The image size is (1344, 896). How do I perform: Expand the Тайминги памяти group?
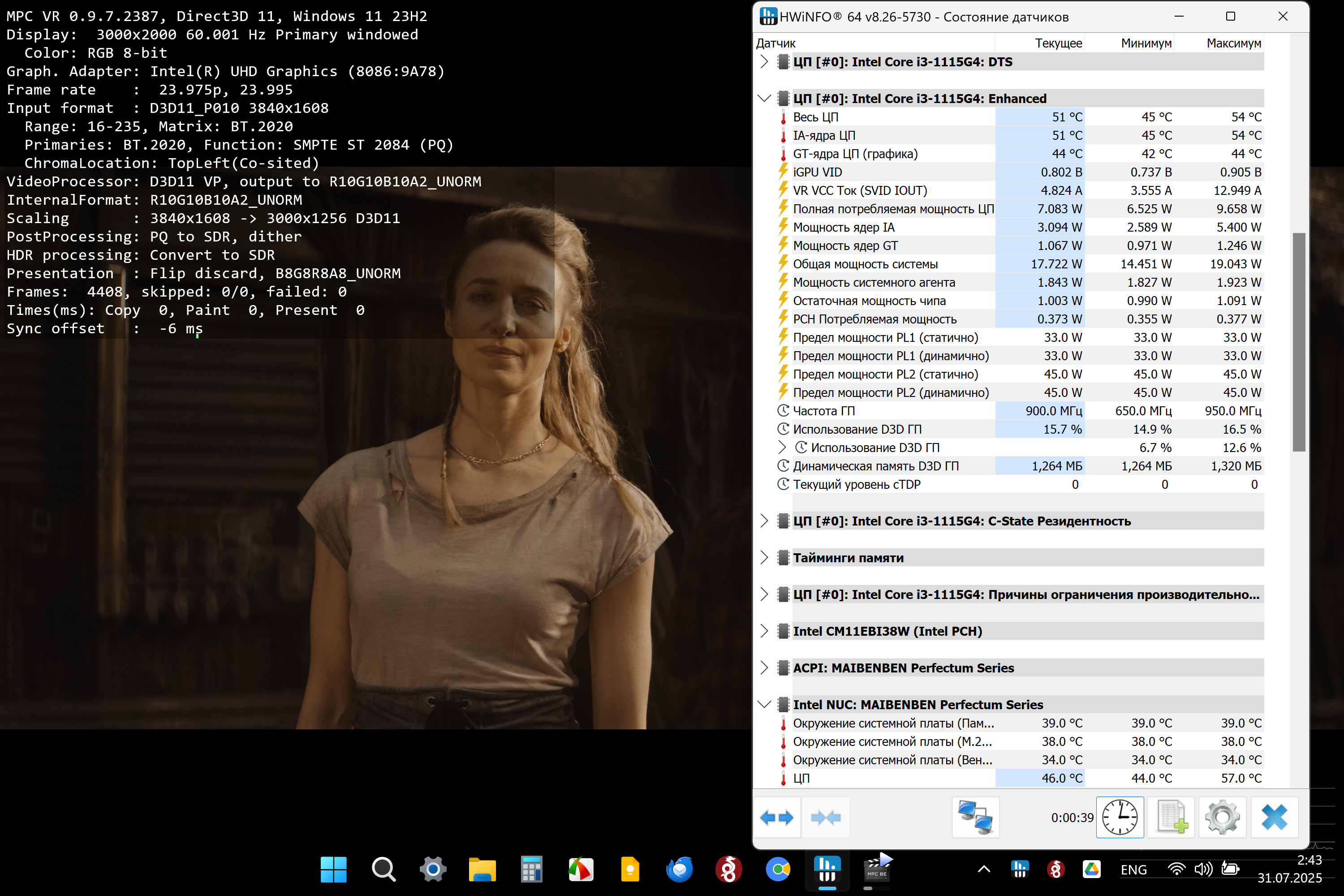[x=764, y=558]
